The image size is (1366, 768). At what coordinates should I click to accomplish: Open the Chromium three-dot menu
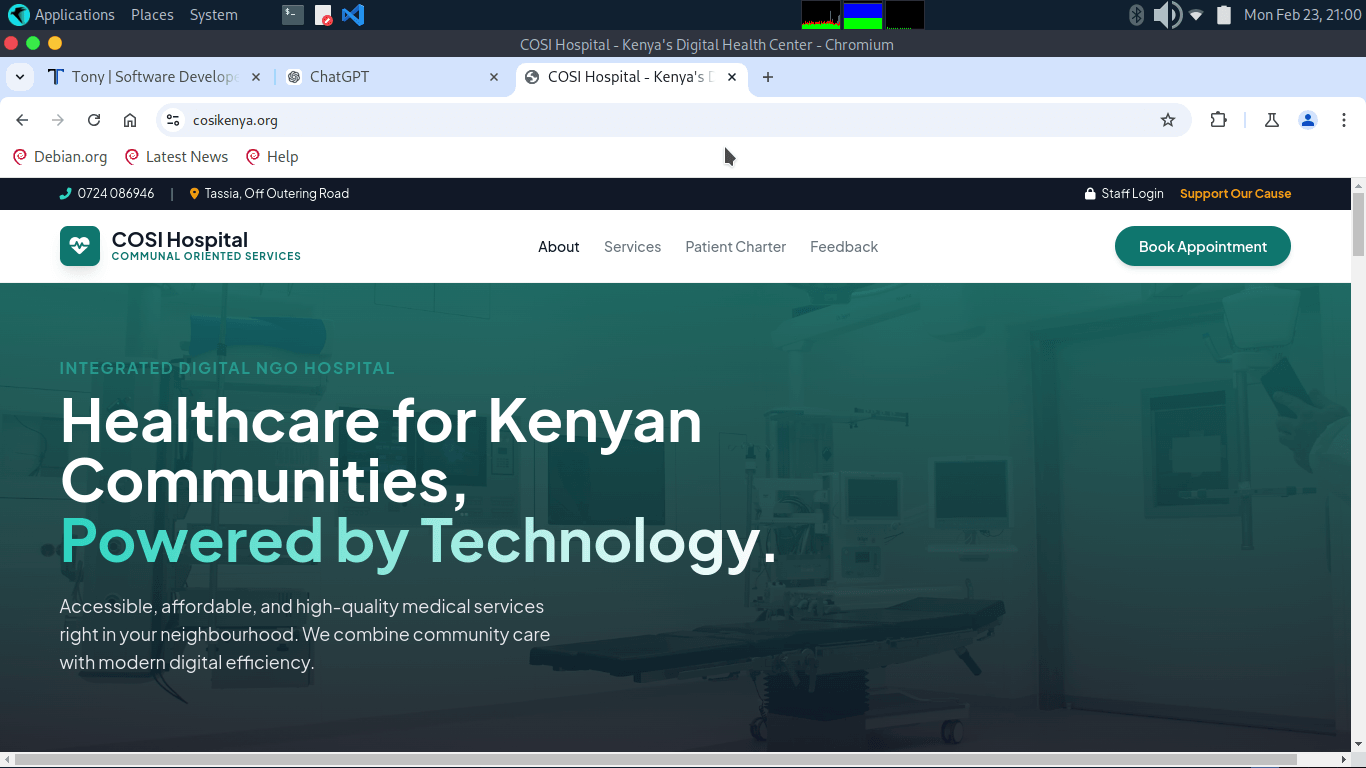tap(1344, 120)
